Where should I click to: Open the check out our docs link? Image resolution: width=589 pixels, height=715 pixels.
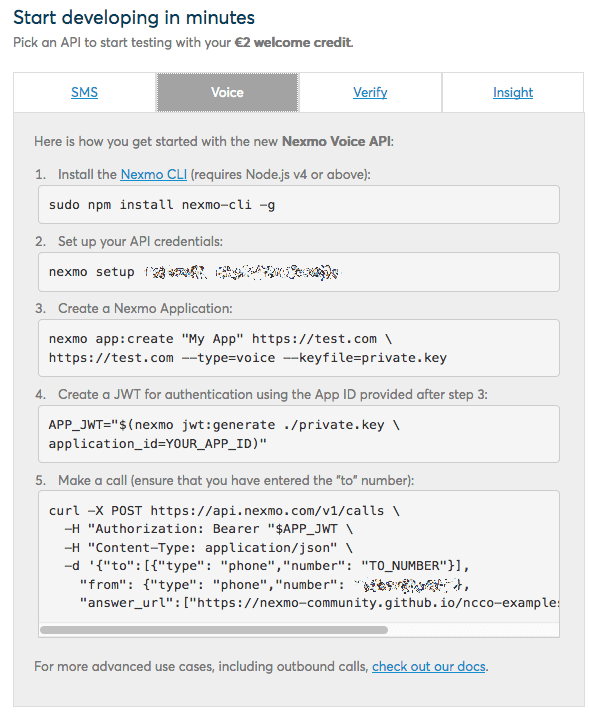[429, 666]
